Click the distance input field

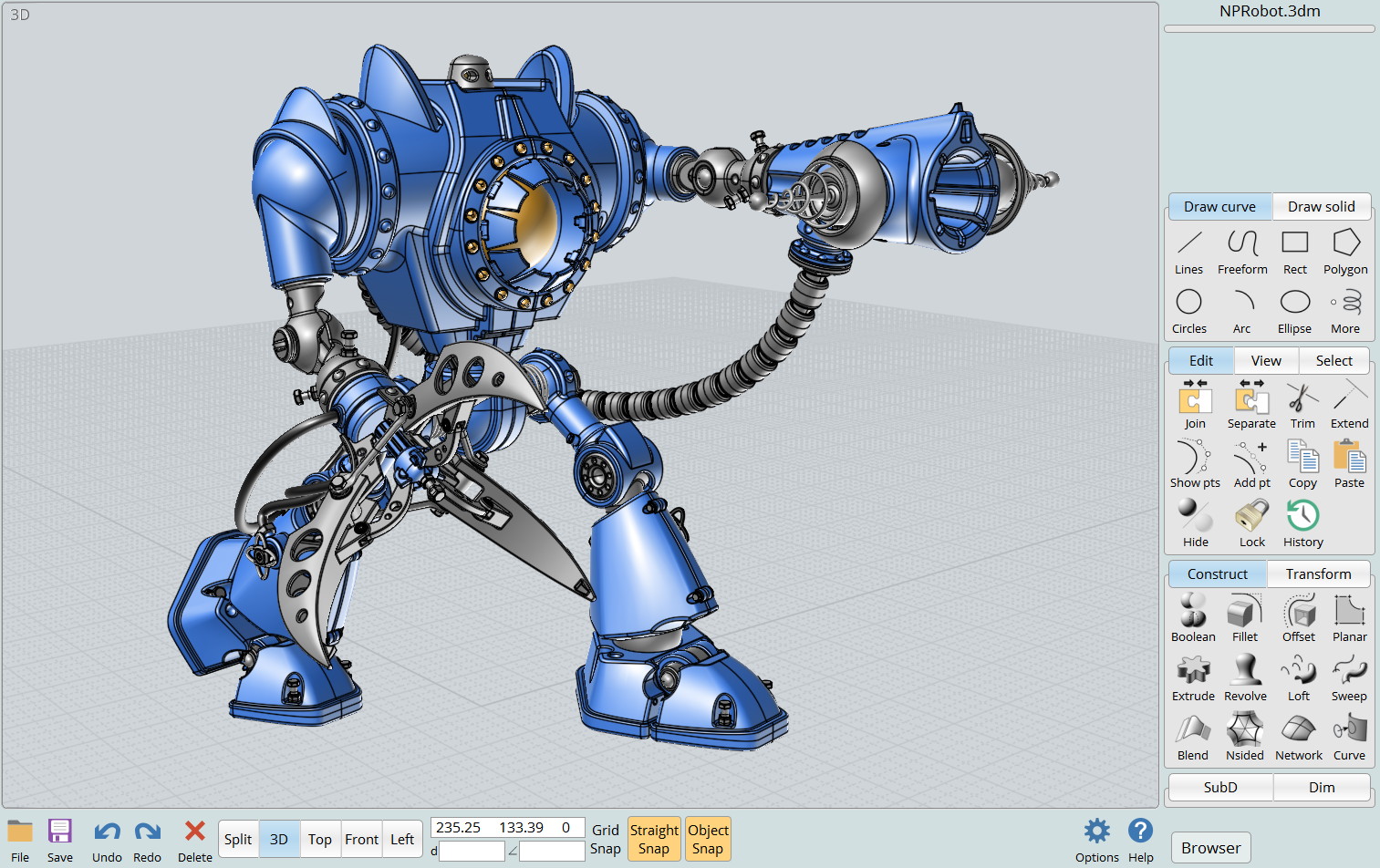[x=470, y=851]
